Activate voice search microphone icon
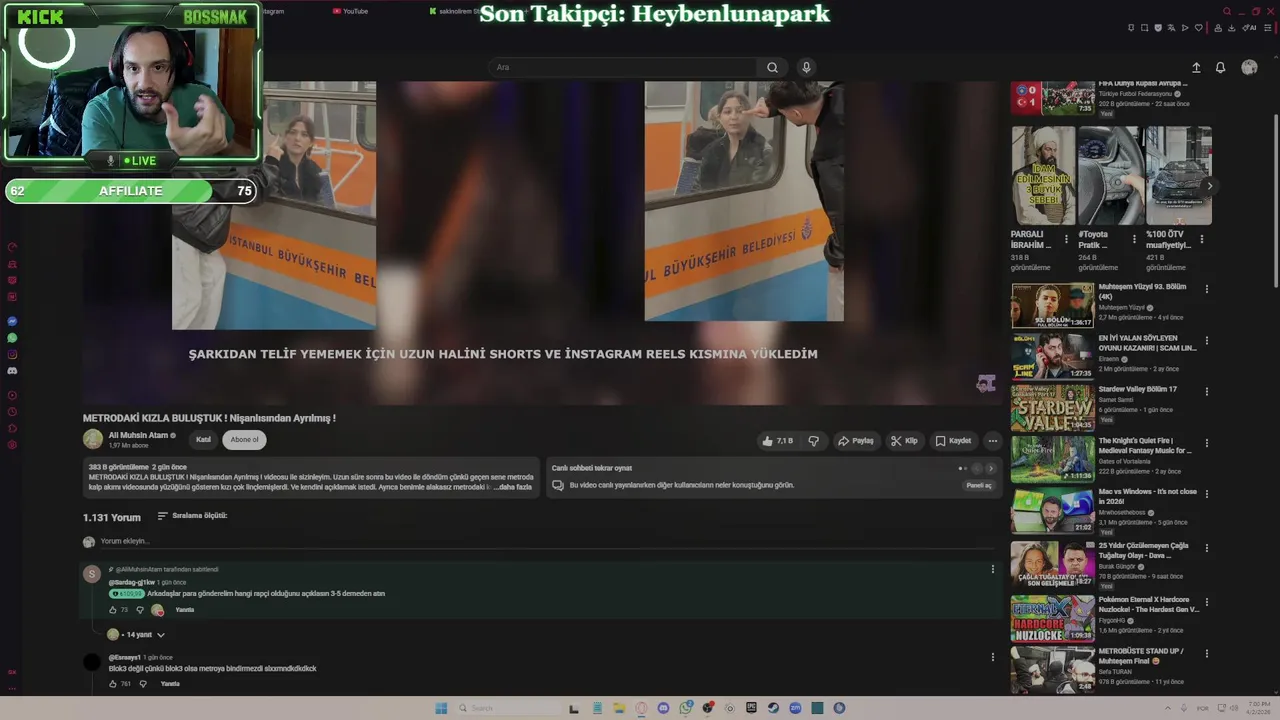The image size is (1280, 720). point(806,67)
